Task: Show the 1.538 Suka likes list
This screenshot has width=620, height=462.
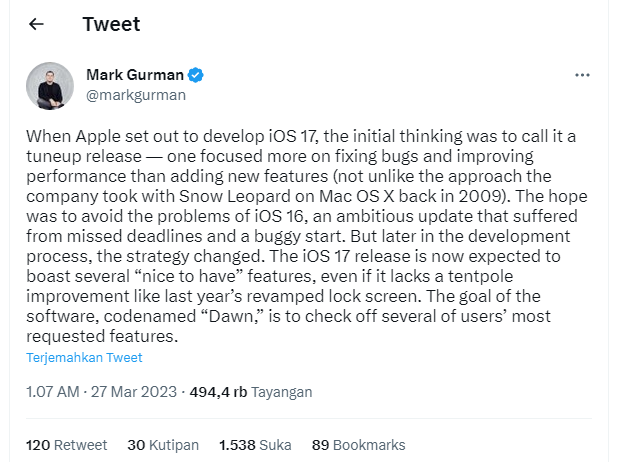Action: point(255,444)
